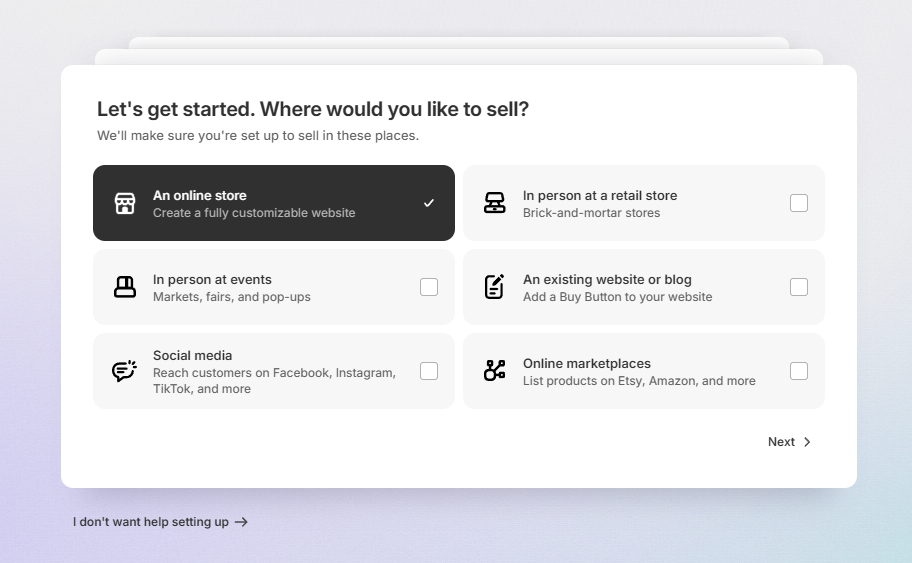
Task: Pick the List products on Etsy, Amazon description
Action: [x=639, y=381]
